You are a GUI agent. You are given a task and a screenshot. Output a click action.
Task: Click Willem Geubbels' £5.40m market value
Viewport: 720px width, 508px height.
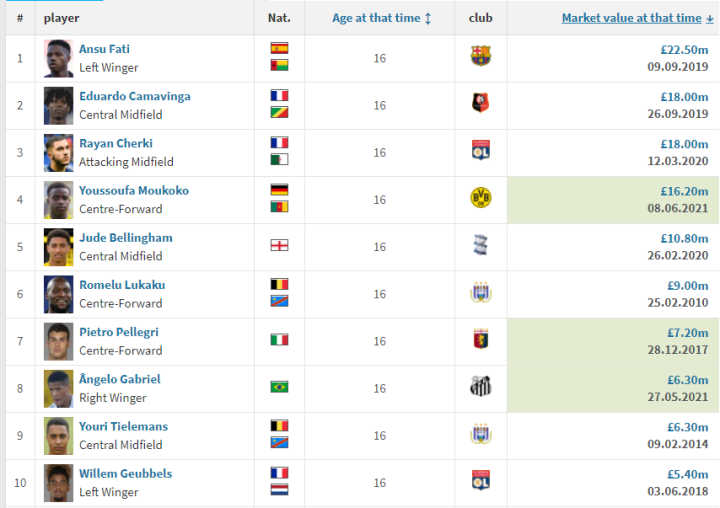(x=689, y=474)
